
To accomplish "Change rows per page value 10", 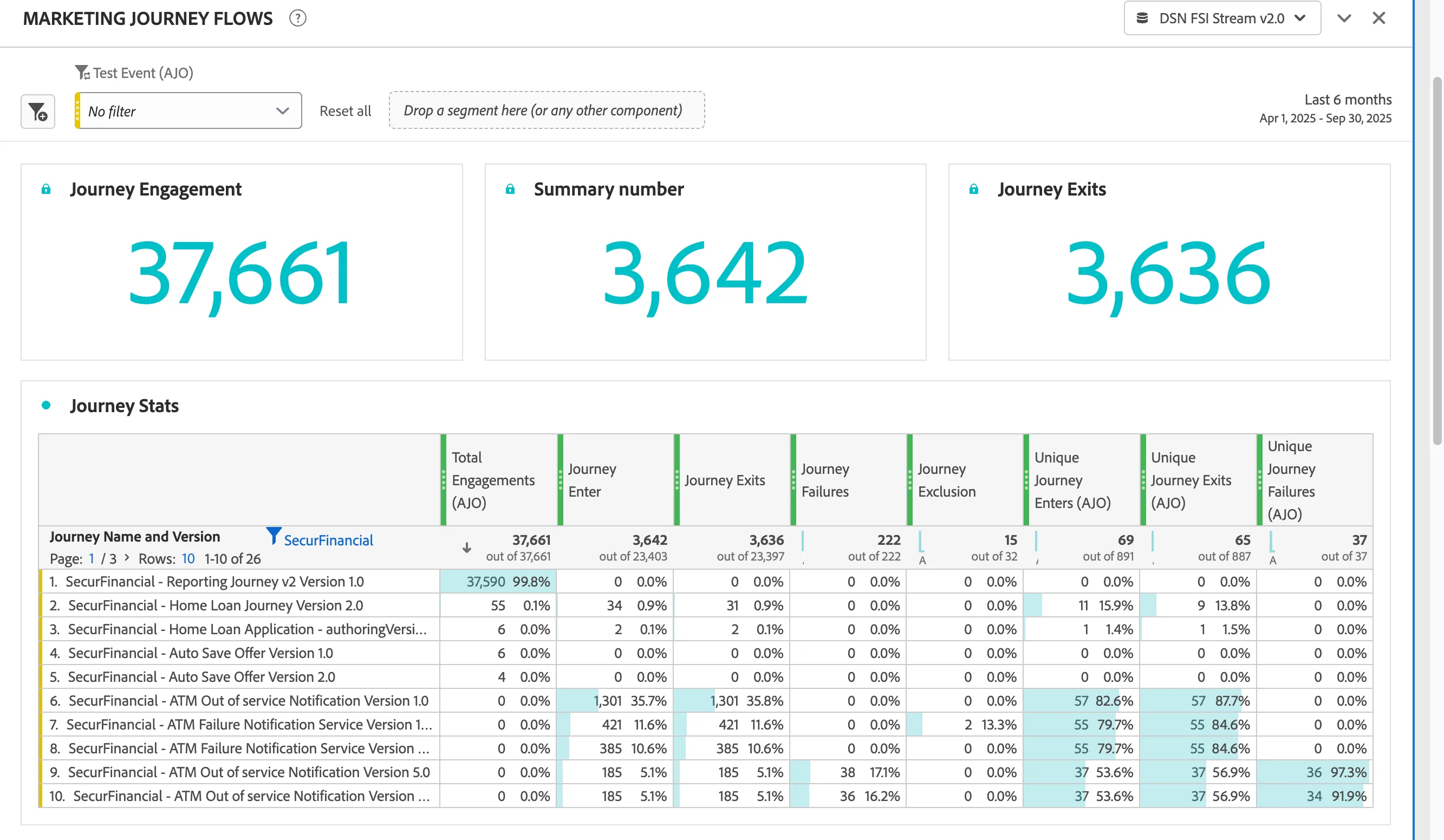I will click(188, 559).
